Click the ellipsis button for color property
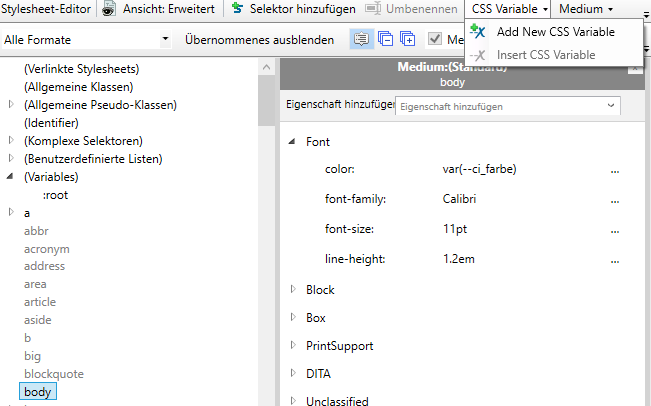This screenshot has width=651, height=406. [615, 170]
